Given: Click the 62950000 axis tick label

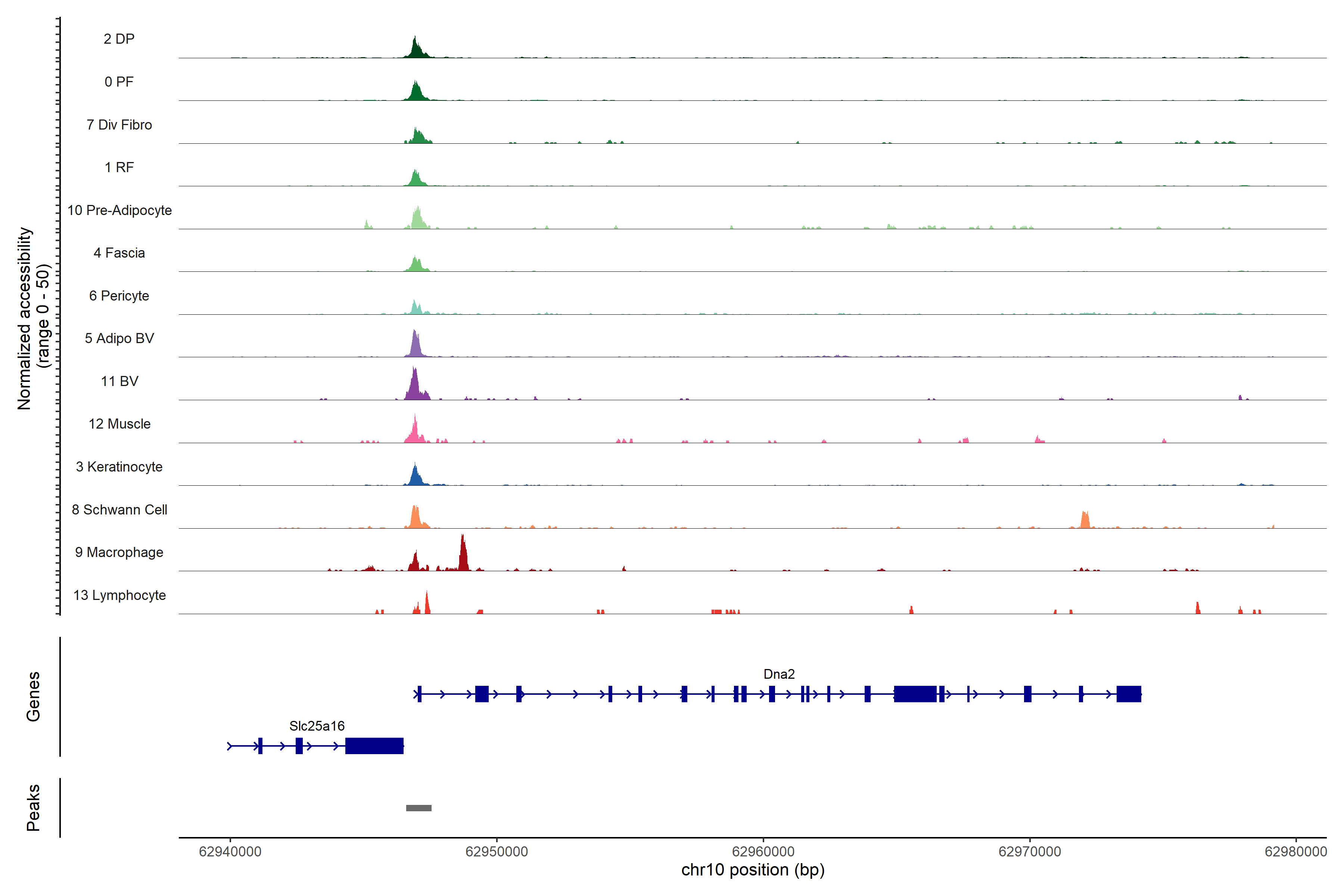Looking at the screenshot, I should (497, 852).
